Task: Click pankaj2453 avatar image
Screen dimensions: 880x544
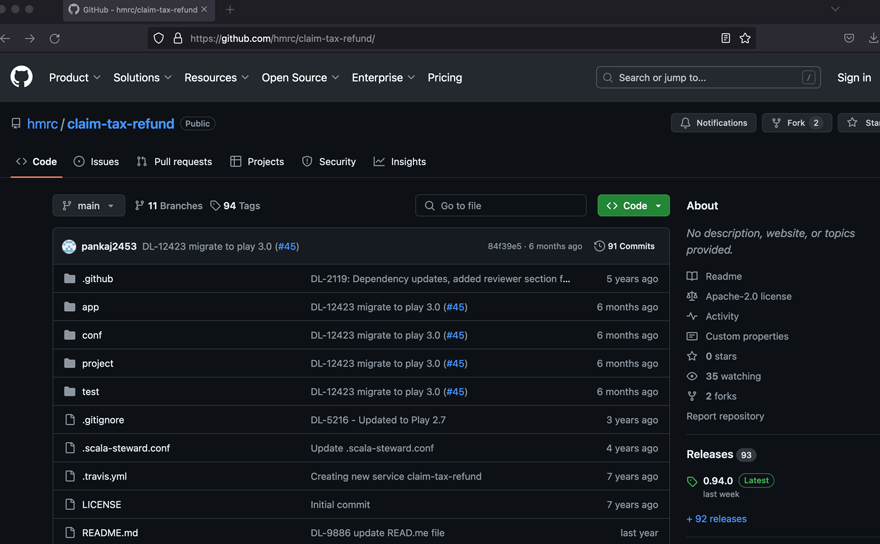Action: [x=69, y=246]
